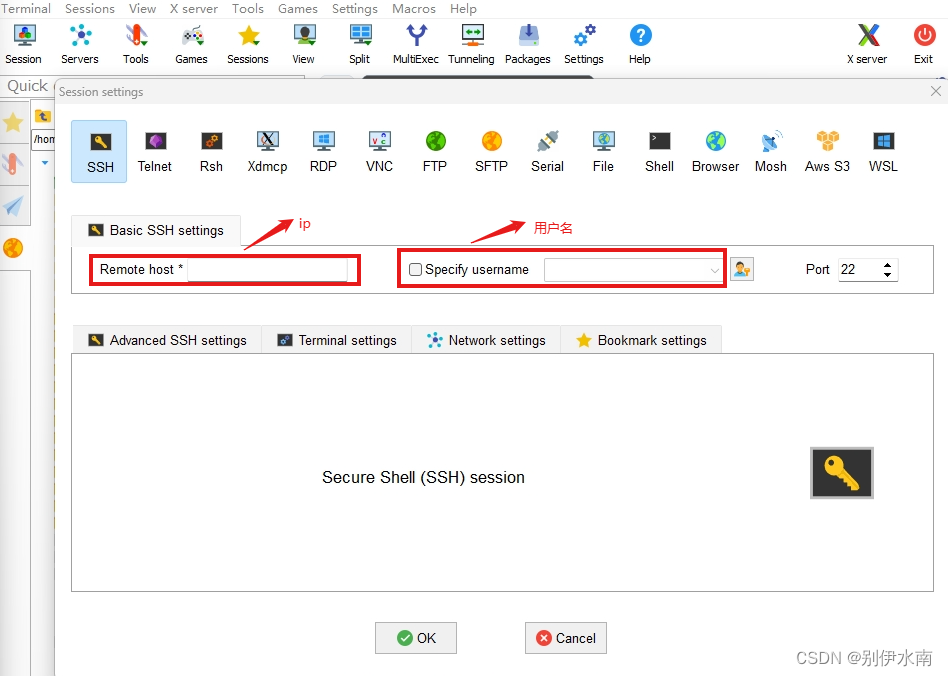948x676 pixels.
Task: Activate the Split toolbar icon
Action: pyautogui.click(x=360, y=44)
